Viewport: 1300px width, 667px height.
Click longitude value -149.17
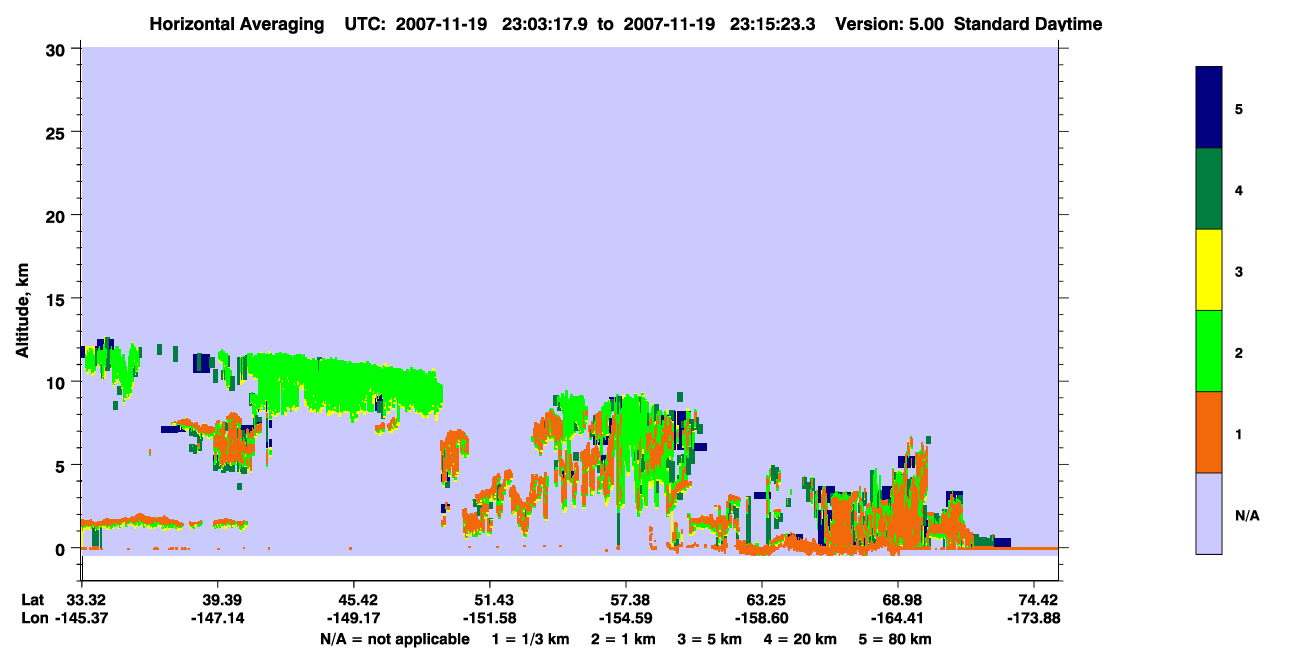354,619
